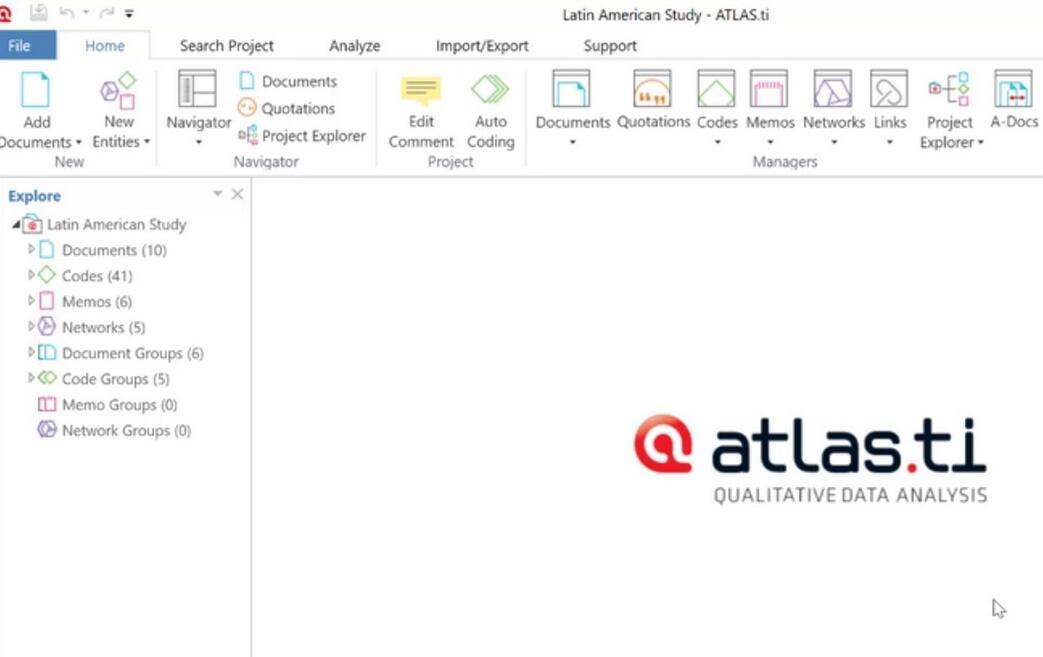Switch to the Home tab

(x=104, y=46)
